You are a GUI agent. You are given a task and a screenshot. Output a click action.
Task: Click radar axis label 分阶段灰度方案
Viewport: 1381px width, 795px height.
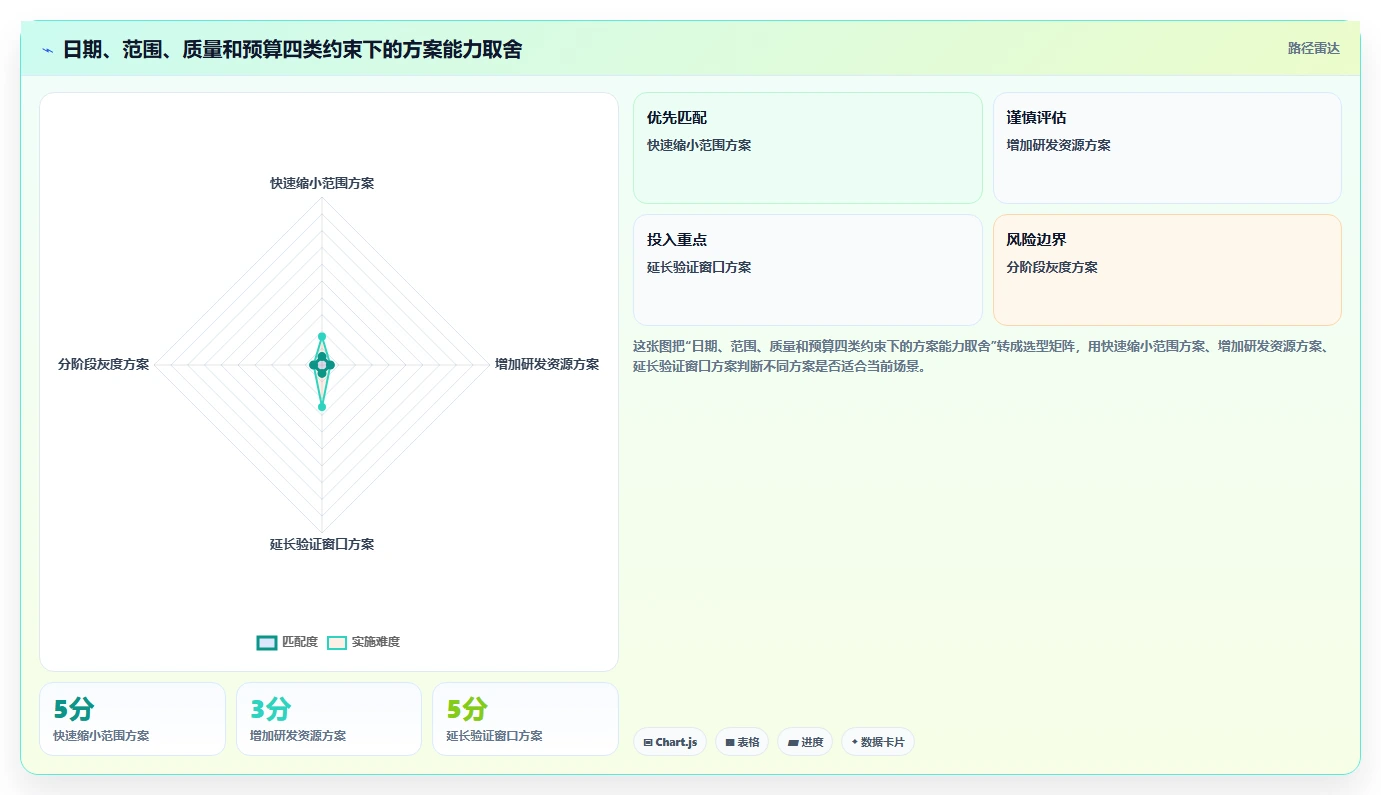[103, 364]
